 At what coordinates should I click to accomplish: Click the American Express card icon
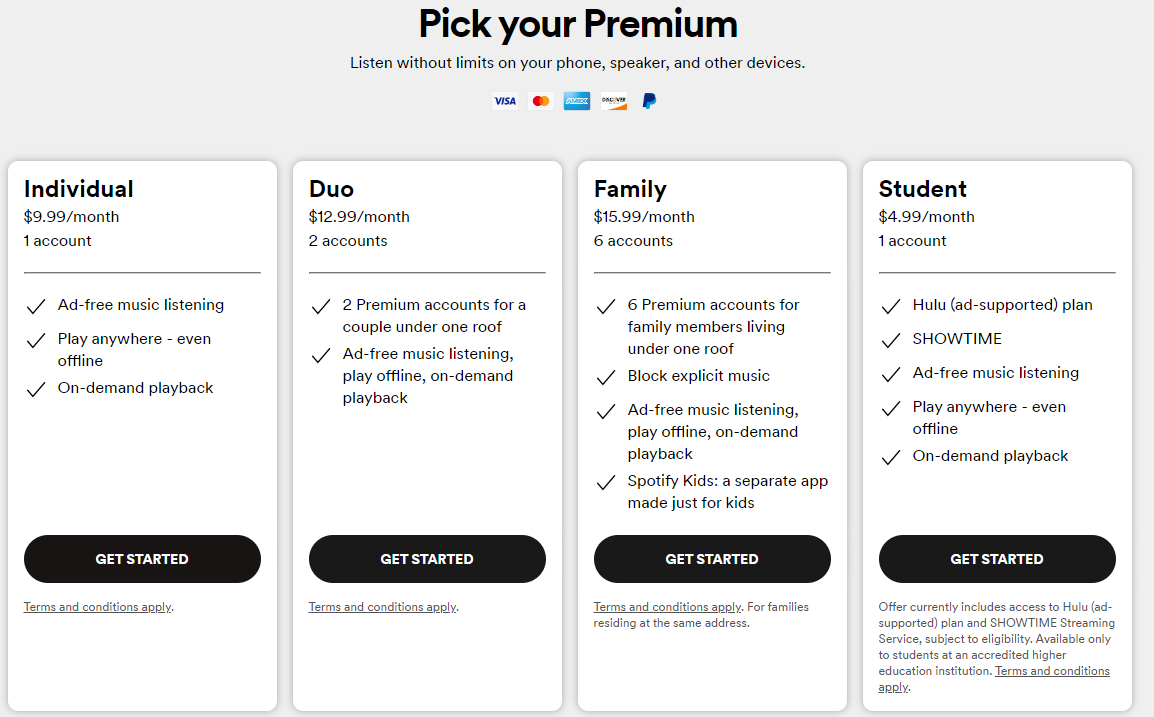[x=577, y=101]
